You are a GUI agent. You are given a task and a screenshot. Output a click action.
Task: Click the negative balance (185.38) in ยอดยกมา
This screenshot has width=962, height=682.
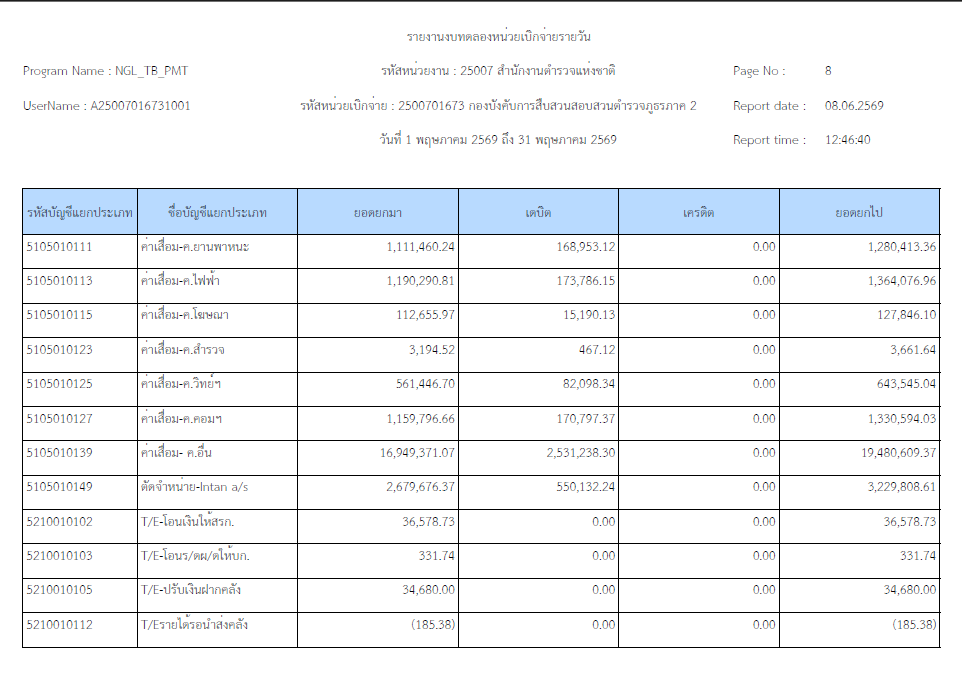(433, 624)
